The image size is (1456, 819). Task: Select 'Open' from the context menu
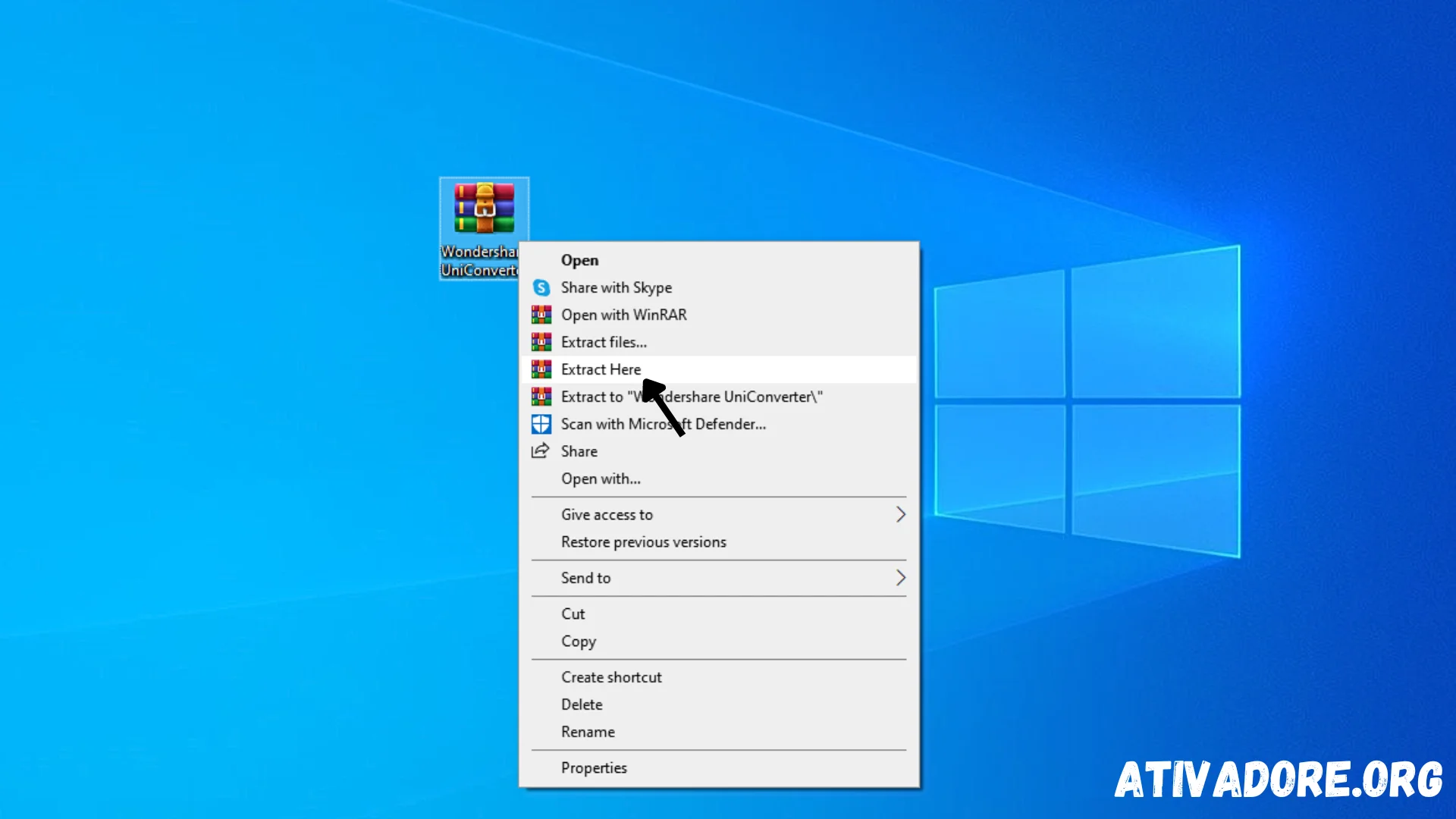point(579,259)
